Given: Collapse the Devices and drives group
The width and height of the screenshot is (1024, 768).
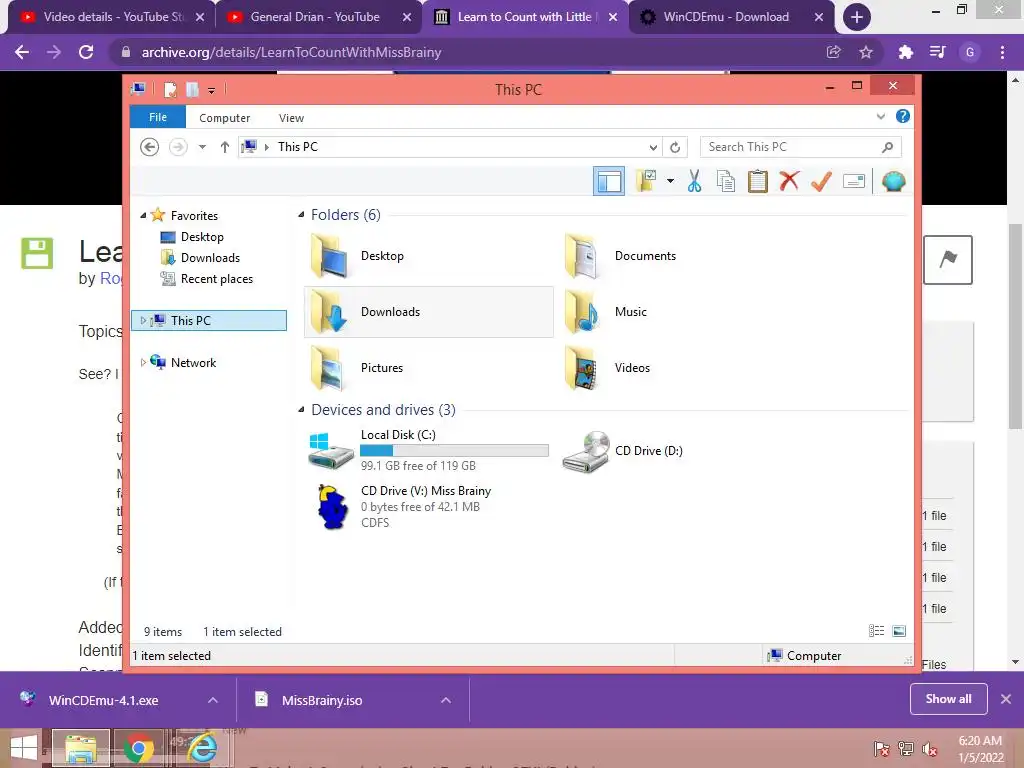Looking at the screenshot, I should click(x=301, y=410).
